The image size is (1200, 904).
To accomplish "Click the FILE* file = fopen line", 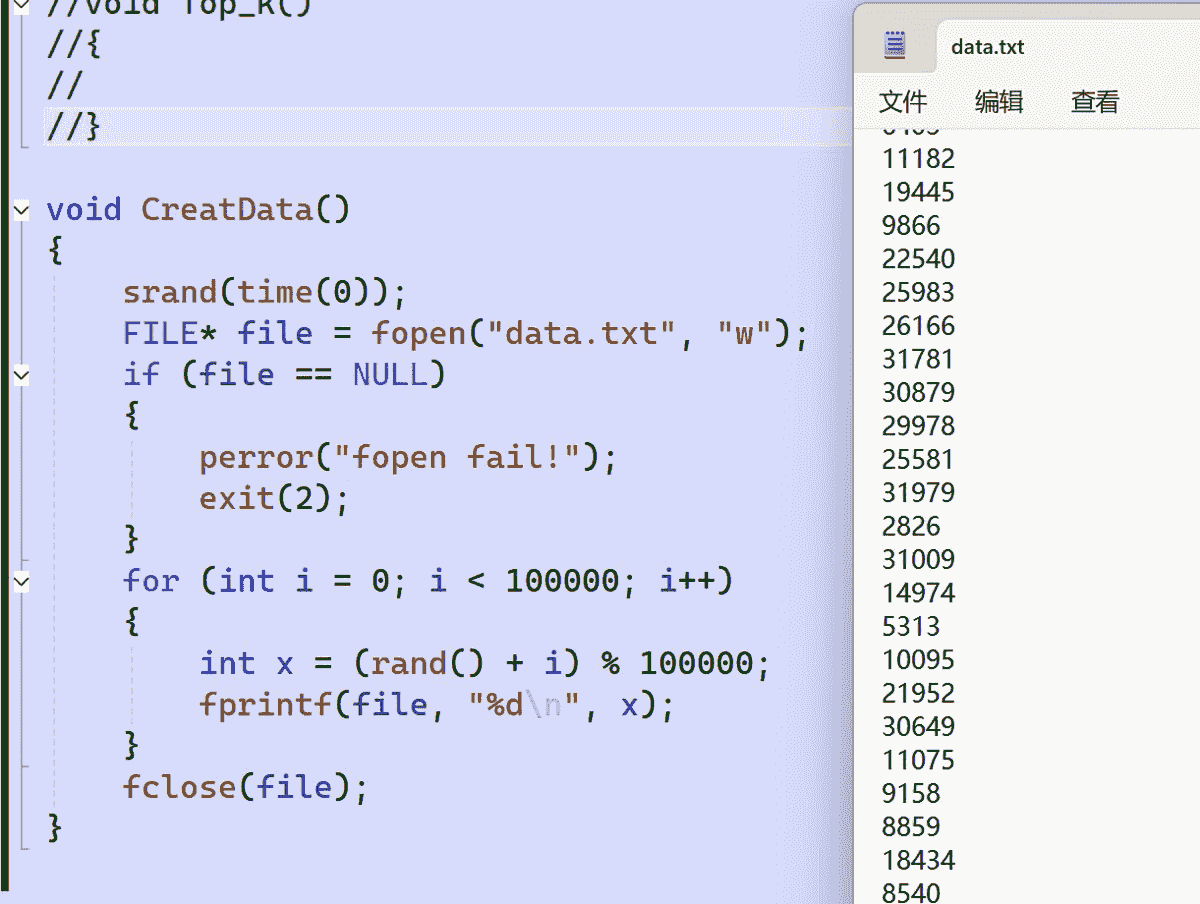I will click(465, 333).
